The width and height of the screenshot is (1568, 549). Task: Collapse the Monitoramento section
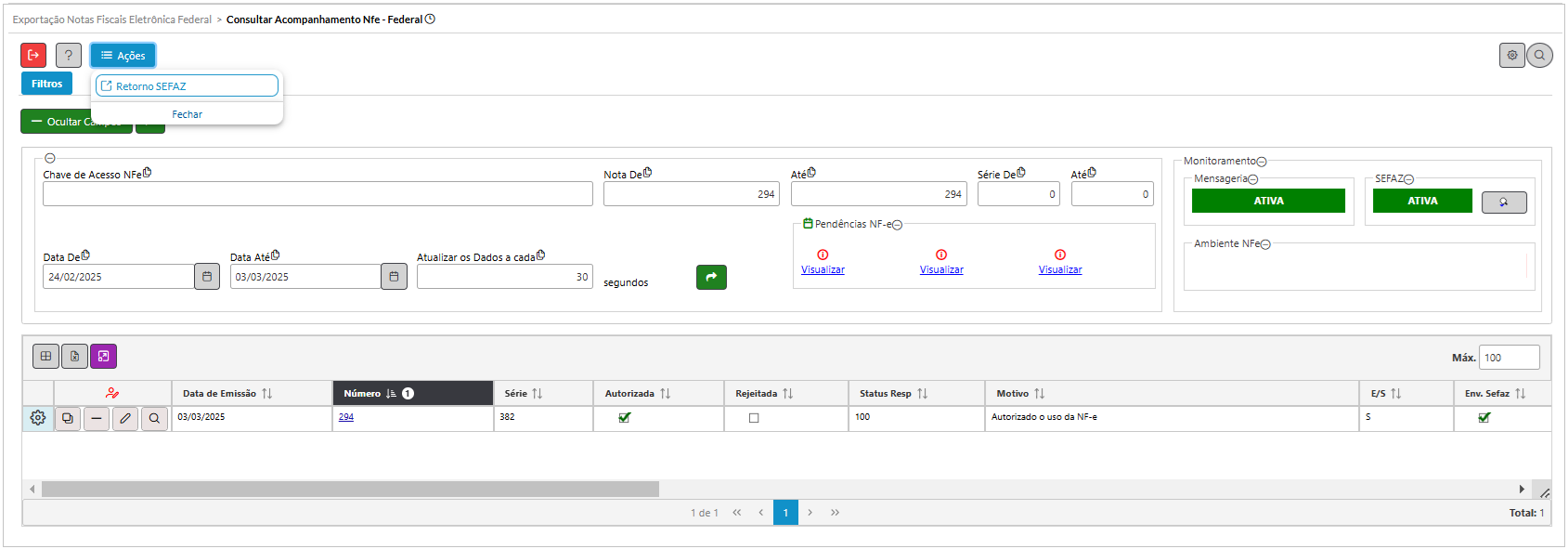click(1262, 162)
